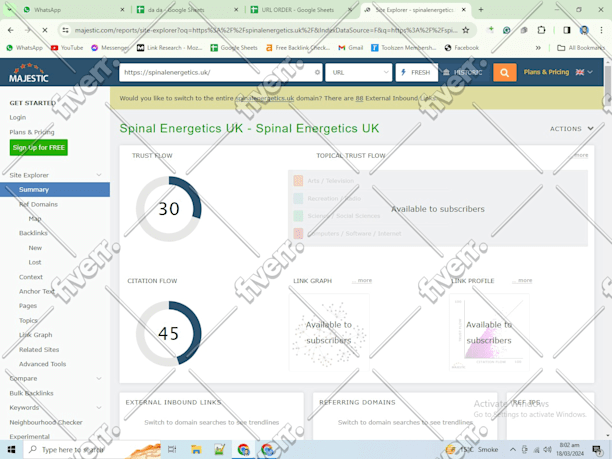Open Task View in taskbar
Screen dimensions: 612x459
coord(172,450)
